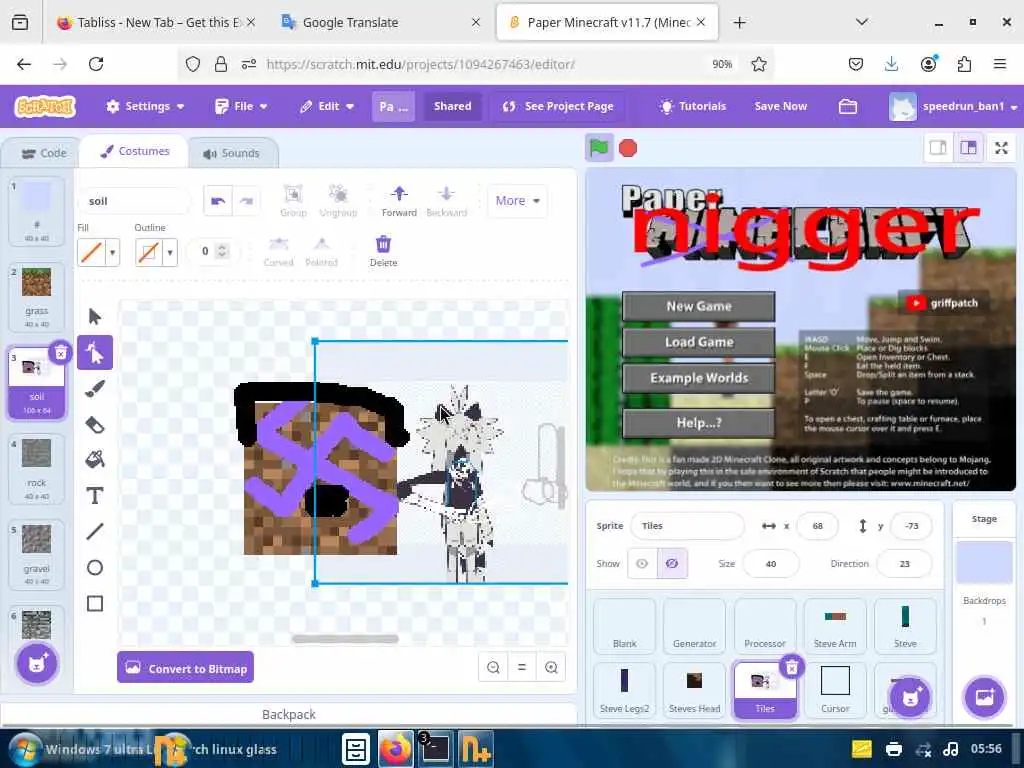This screenshot has height=768, width=1024.
Task: Expand the More options dropdown
Action: click(517, 200)
